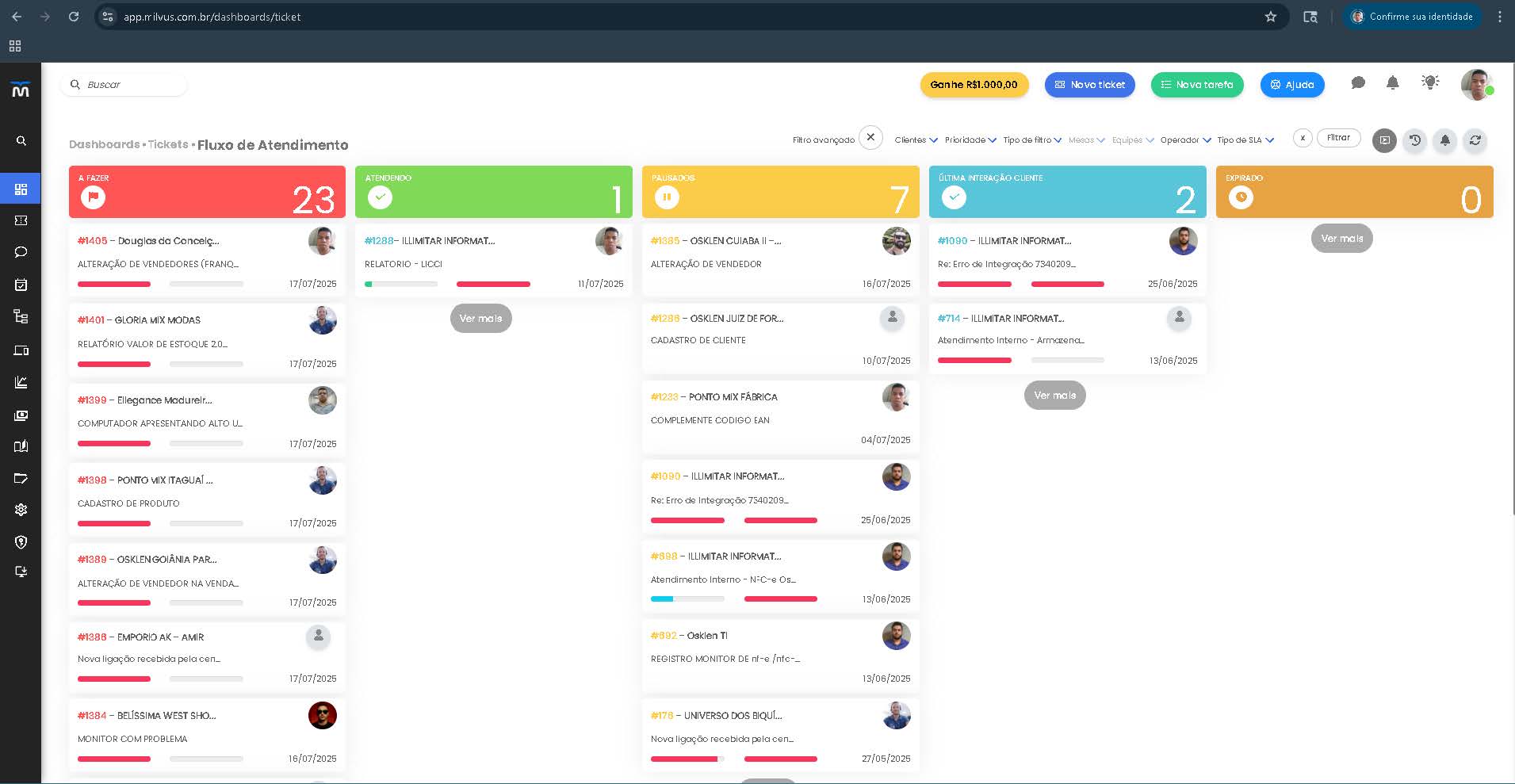Click the Buscar search field
Viewport: 1515px width, 784px height.
click(x=124, y=85)
